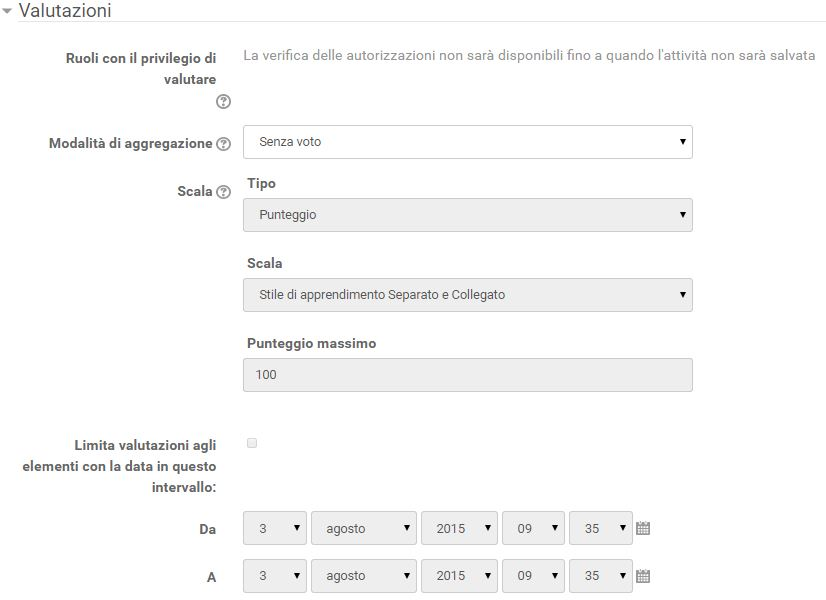Viewport: 826px width, 600px height.
Task: Open A day dropdown showing 3
Action: [275, 576]
